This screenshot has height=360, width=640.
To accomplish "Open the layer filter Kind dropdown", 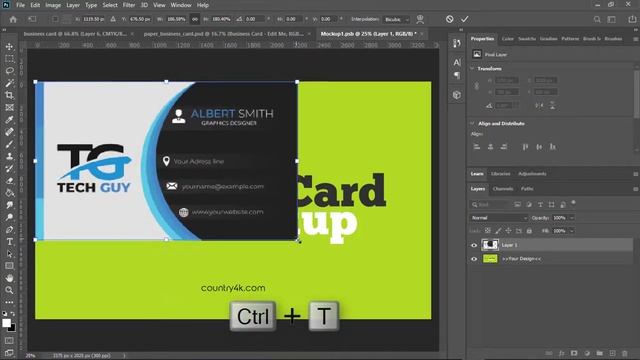I will click(490, 204).
